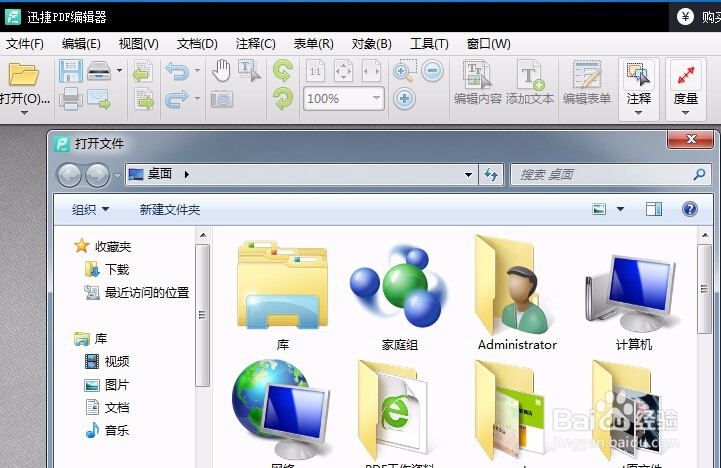Viewport: 721px width, 468px height.
Task: Open dropdown arrow next to scanner icon
Action: click(x=120, y=71)
